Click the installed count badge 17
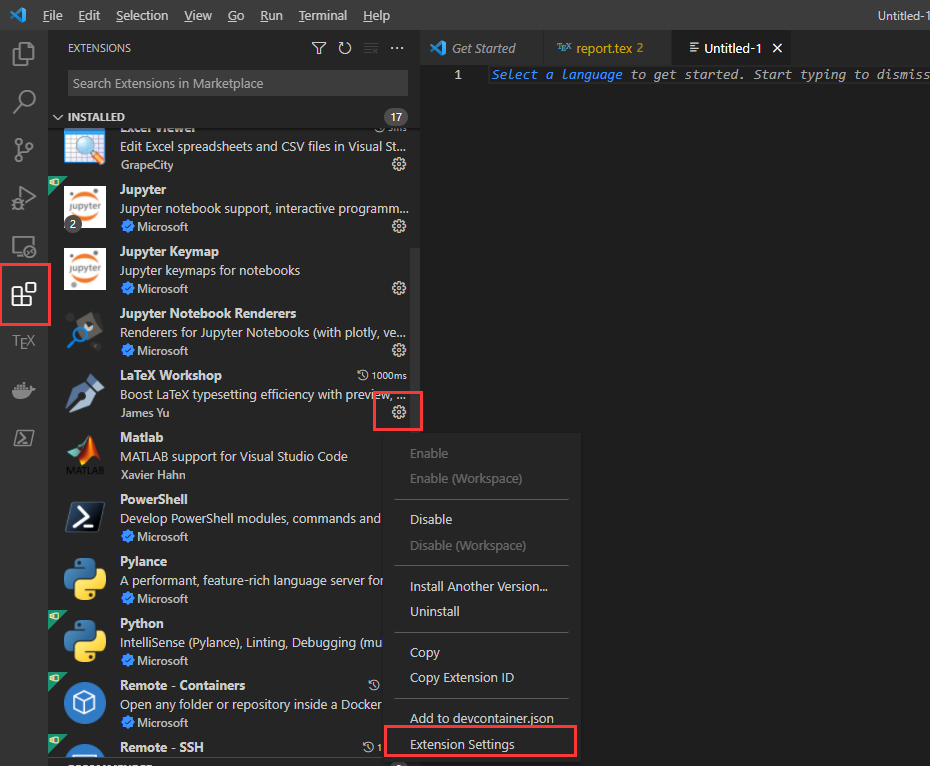The width and height of the screenshot is (930, 766). [x=396, y=117]
